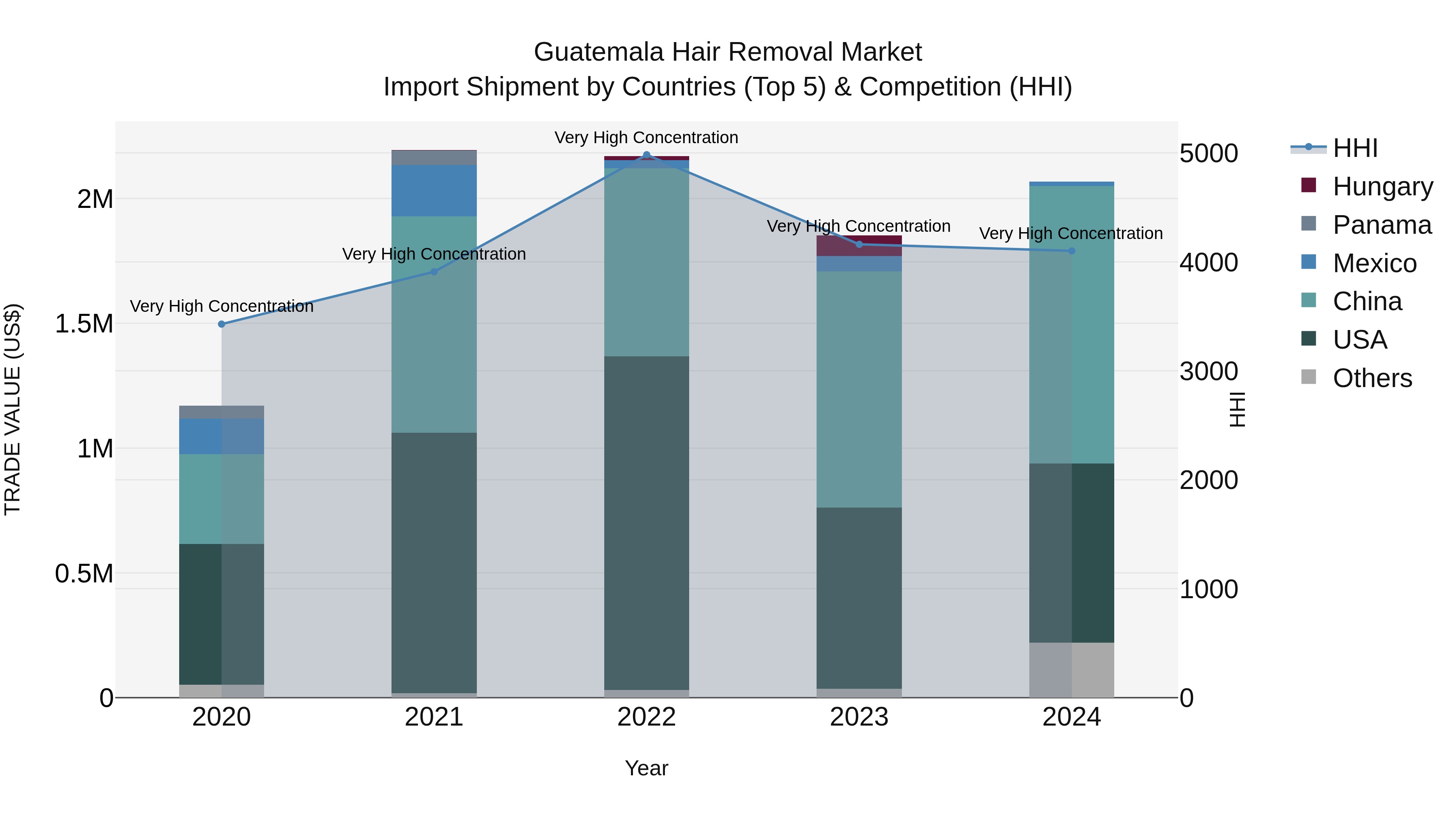Image resolution: width=1456 pixels, height=819 pixels.
Task: Click the 2021 x-axis year label
Action: point(434,717)
